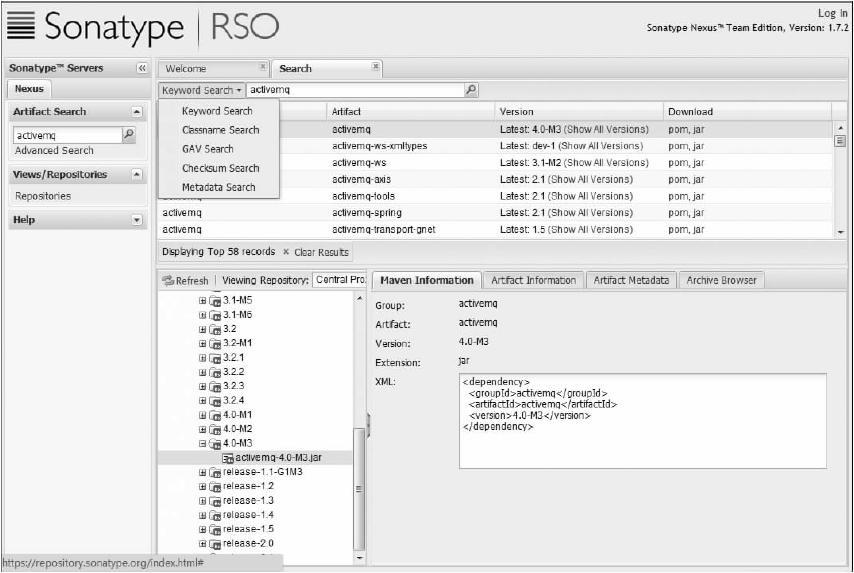
Task: Click the Clear Results x icon
Action: 286,252
